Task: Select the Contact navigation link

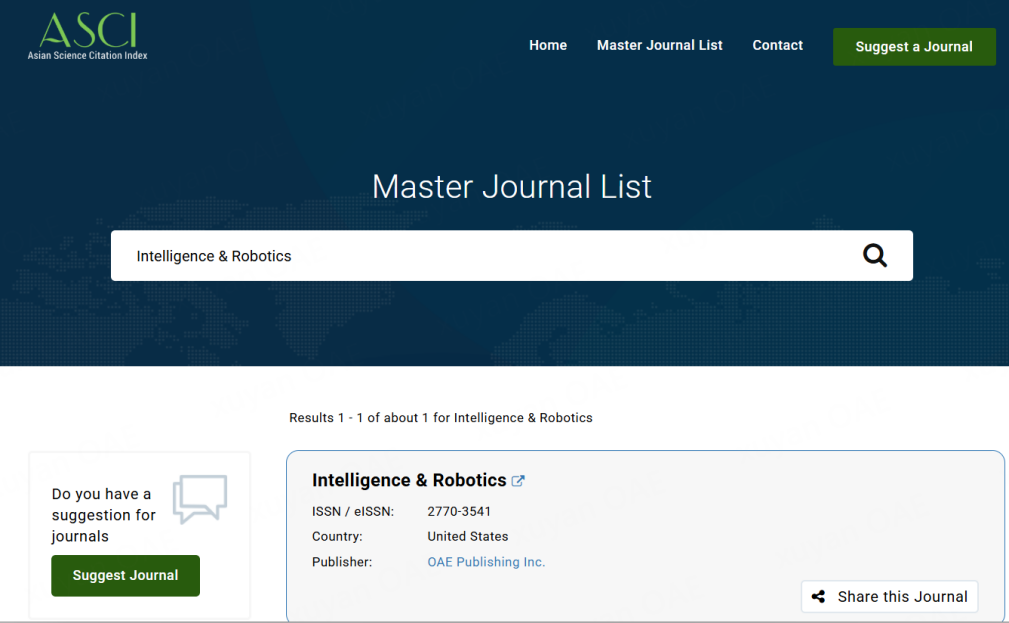Action: tap(777, 45)
